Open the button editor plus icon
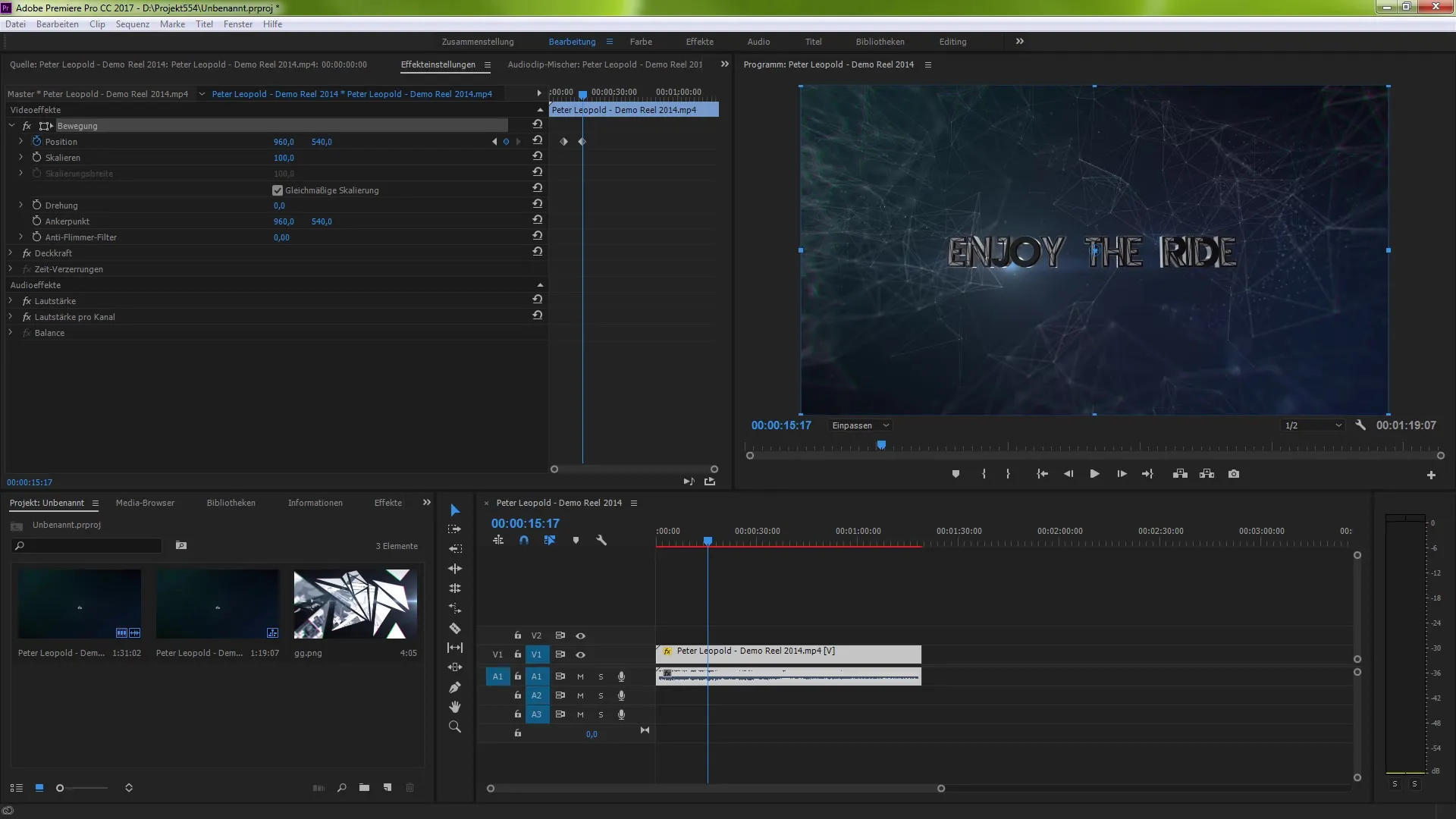The height and width of the screenshot is (819, 1456). click(x=1431, y=475)
